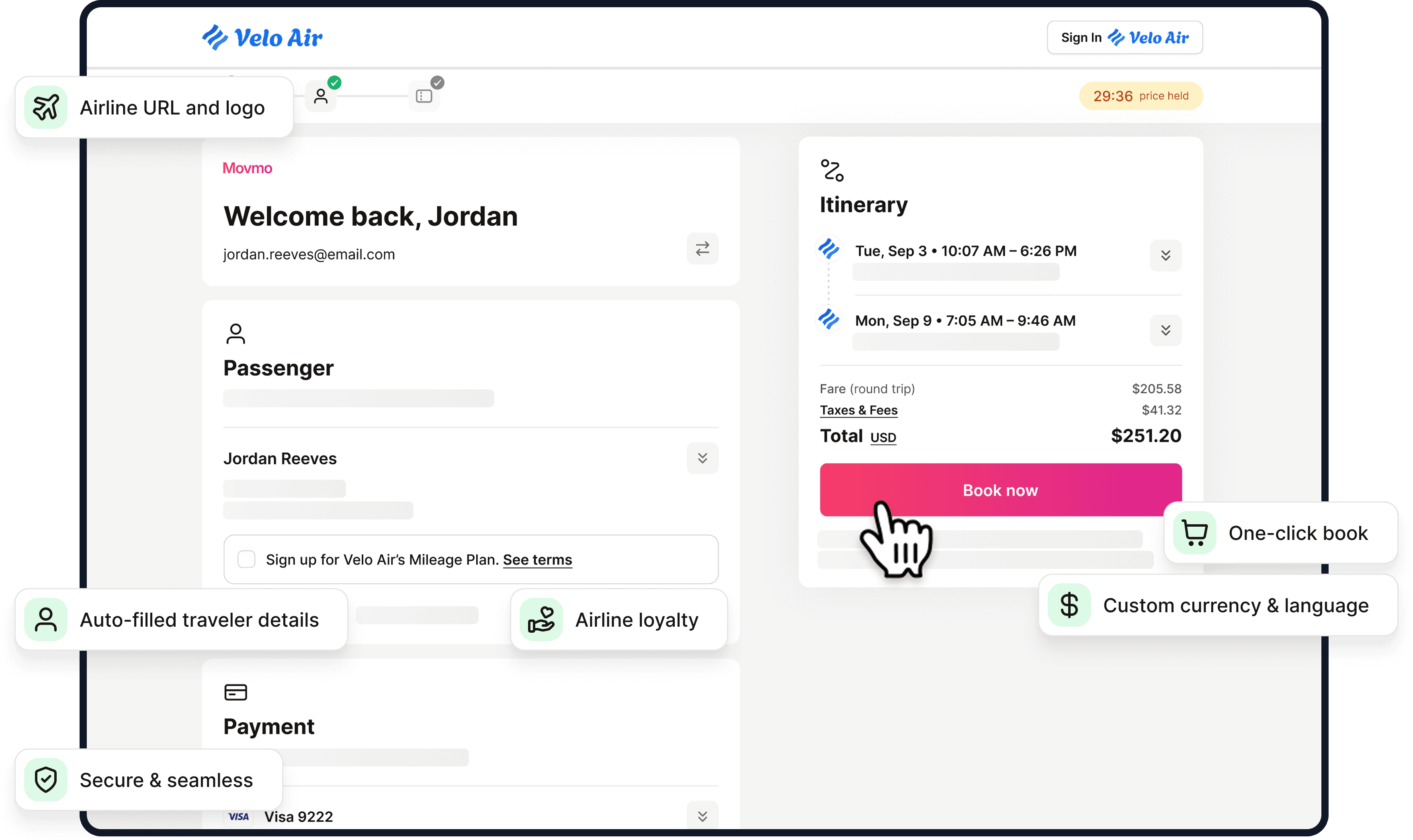Screen dimensions: 1413x840
Task: Click the passenger step icon in progress bar
Action: (x=321, y=96)
